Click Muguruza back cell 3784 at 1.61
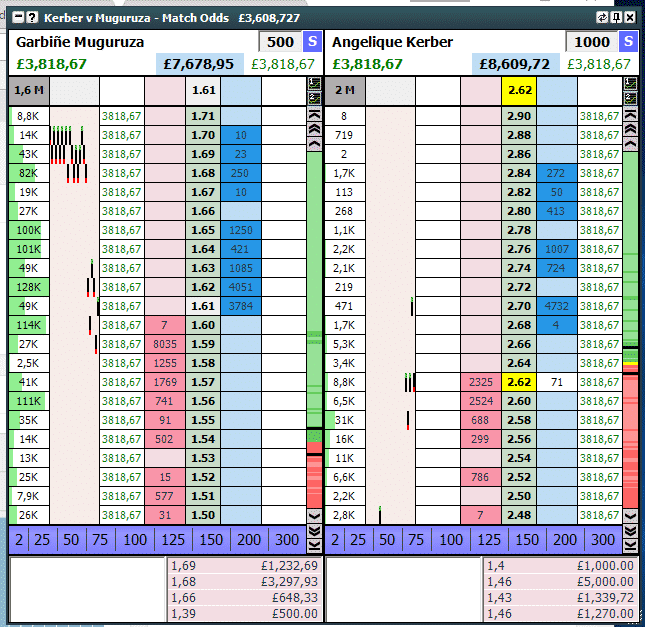The width and height of the screenshot is (645, 627). (241, 306)
